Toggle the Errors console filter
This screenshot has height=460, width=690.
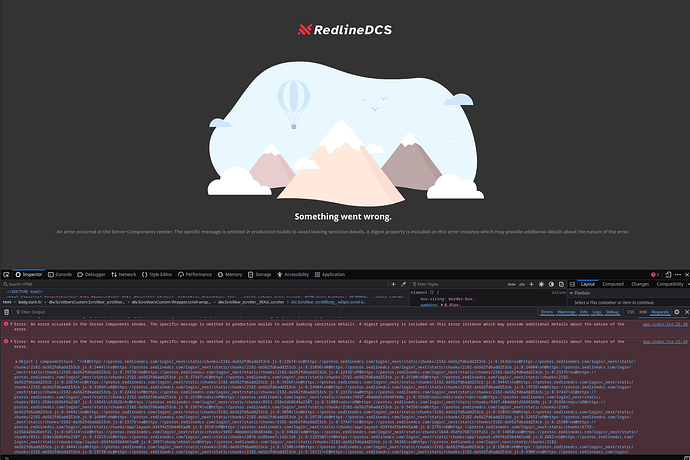[547, 312]
